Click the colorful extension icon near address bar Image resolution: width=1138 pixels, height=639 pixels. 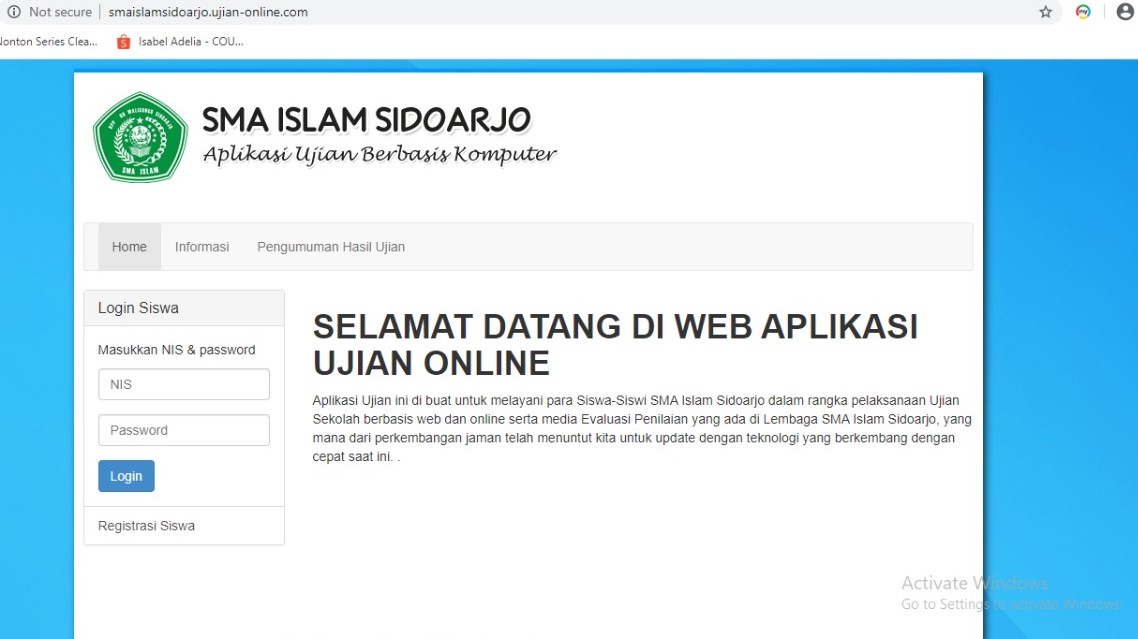(1081, 12)
